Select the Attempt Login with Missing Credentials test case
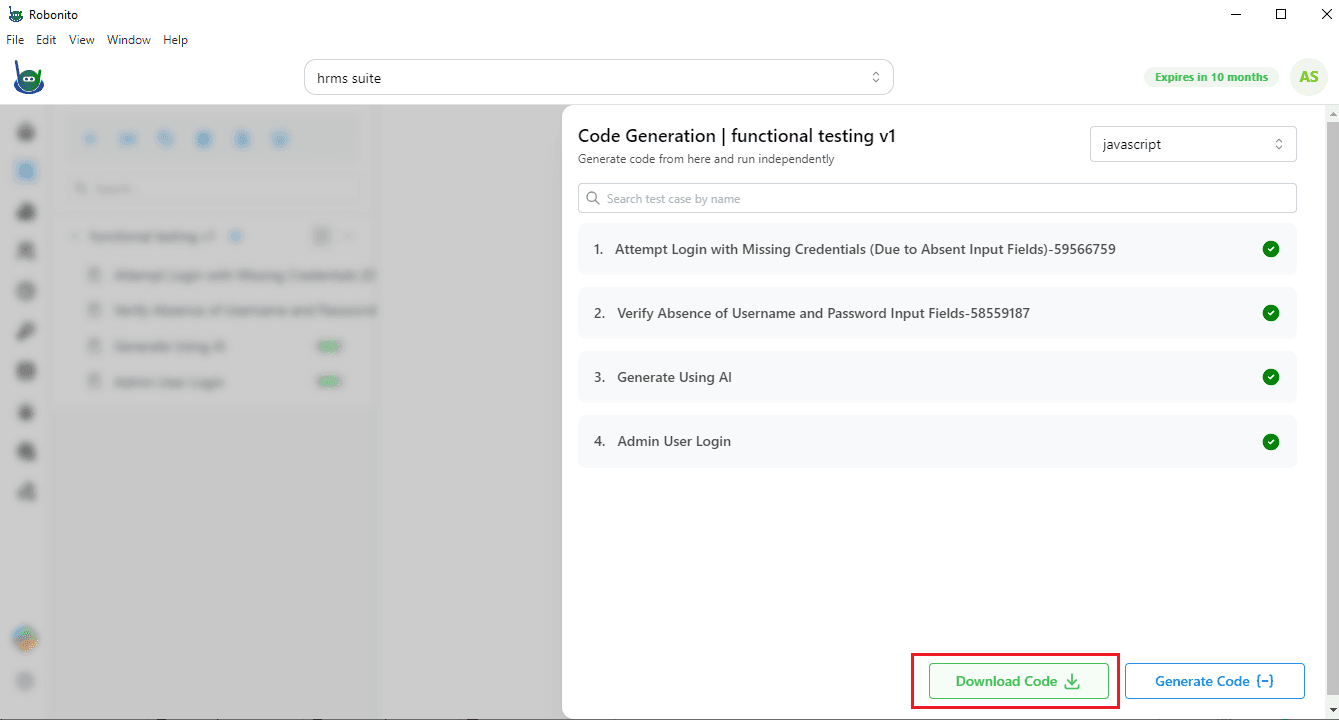Viewport: 1339px width, 720px height. (937, 249)
